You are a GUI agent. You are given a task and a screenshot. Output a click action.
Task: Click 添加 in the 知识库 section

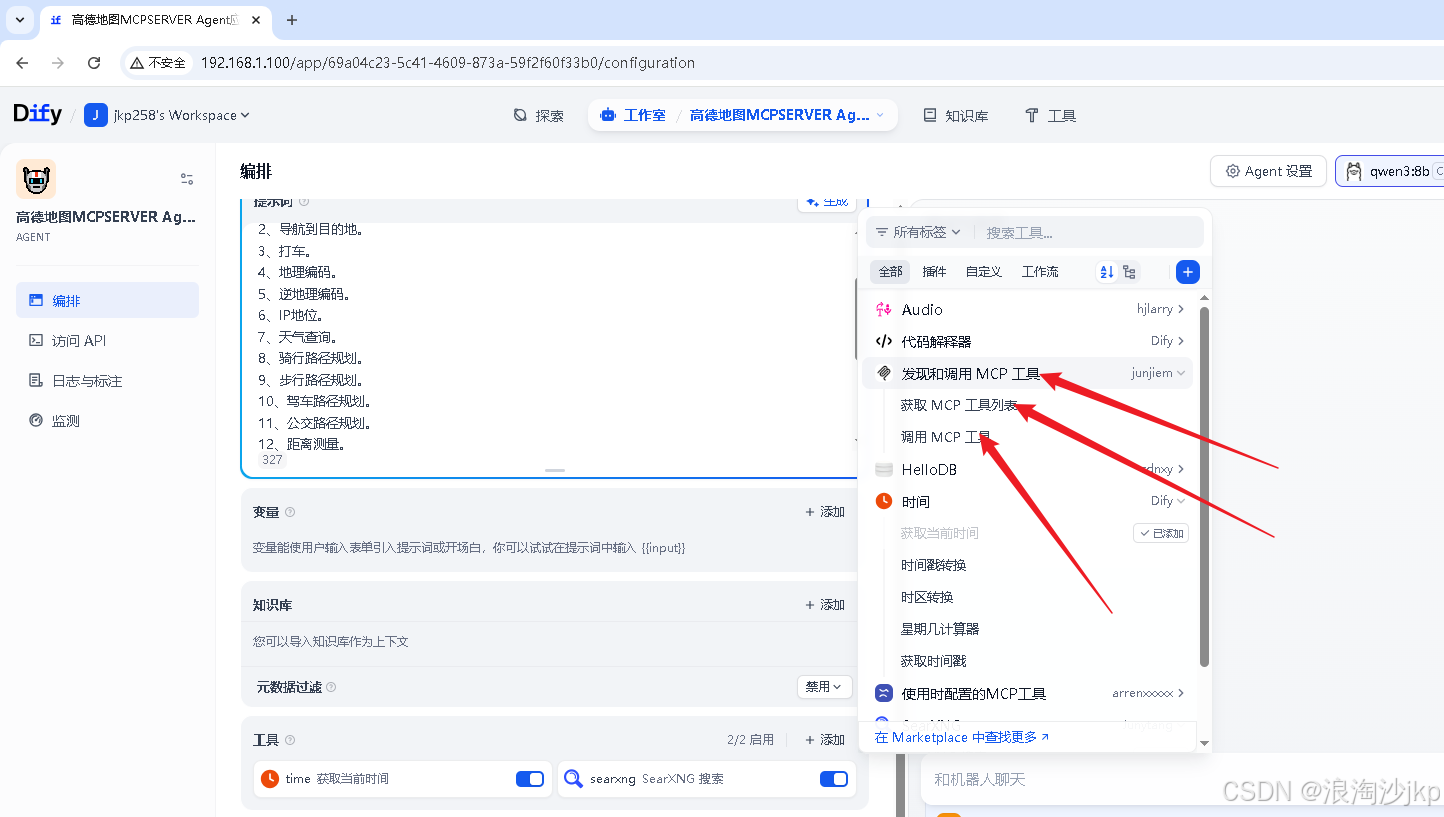tap(825, 605)
